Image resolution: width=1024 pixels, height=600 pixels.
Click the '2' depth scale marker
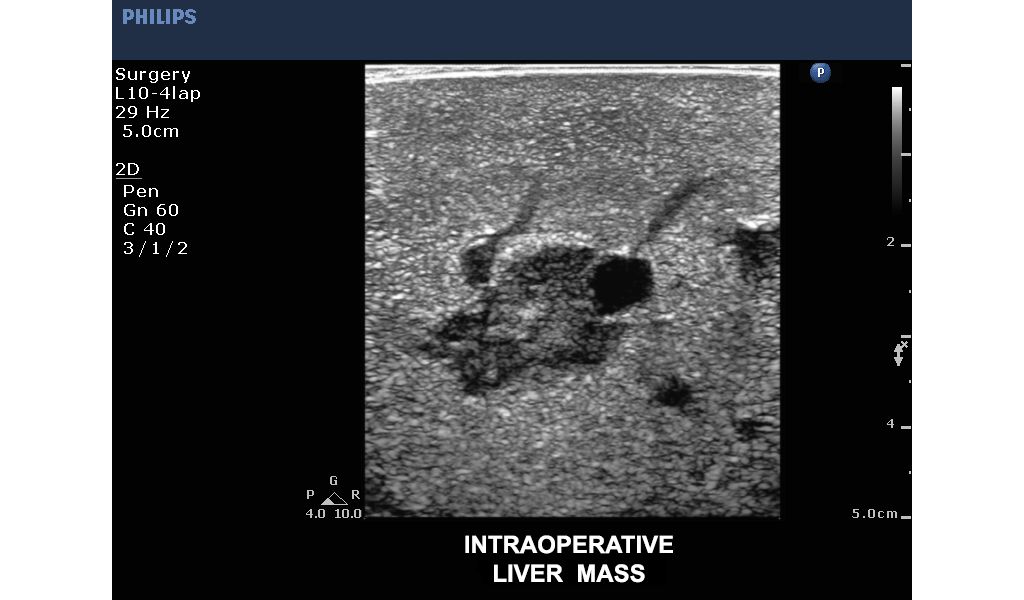(890, 242)
